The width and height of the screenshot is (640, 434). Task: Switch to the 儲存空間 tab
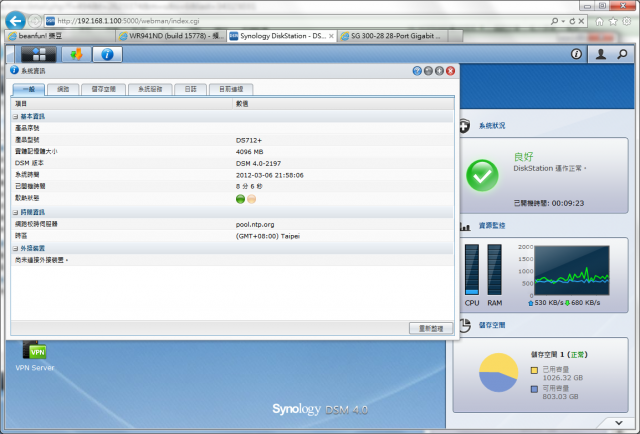103,89
